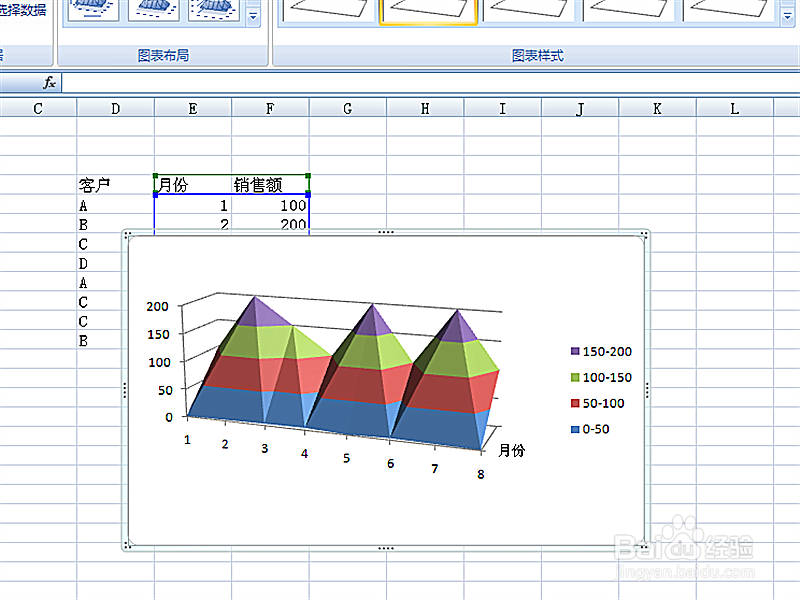Click the chart's left-middle resize handle
The width and height of the screenshot is (800, 600).
[x=124, y=390]
